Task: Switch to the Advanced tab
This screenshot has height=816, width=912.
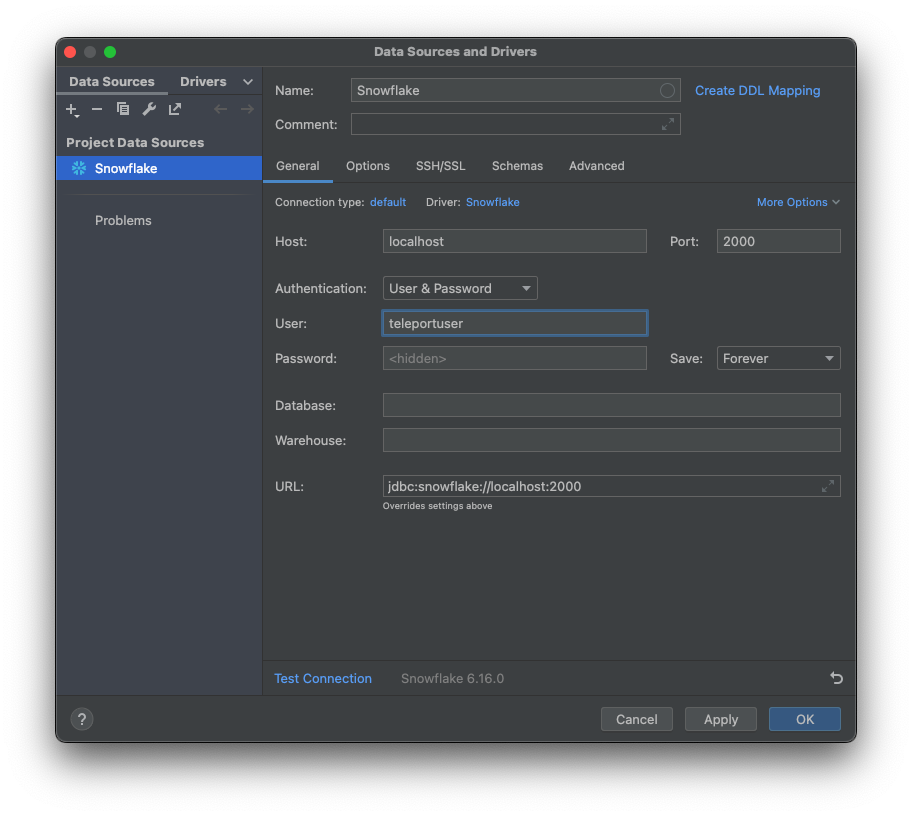Action: point(596,166)
